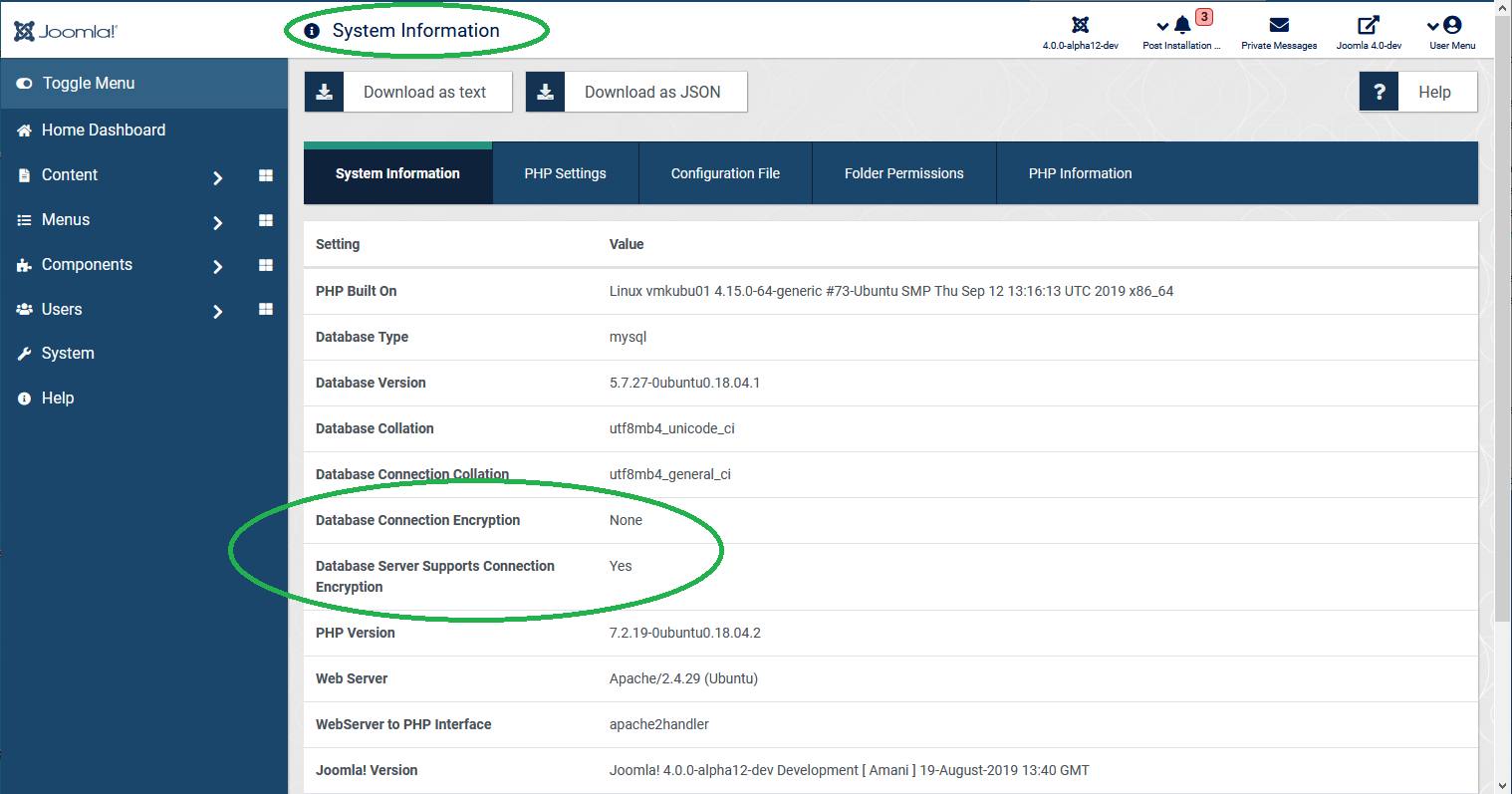Select the PHP Built On value text
The width and height of the screenshot is (1512, 794).
pyautogui.click(x=891, y=291)
